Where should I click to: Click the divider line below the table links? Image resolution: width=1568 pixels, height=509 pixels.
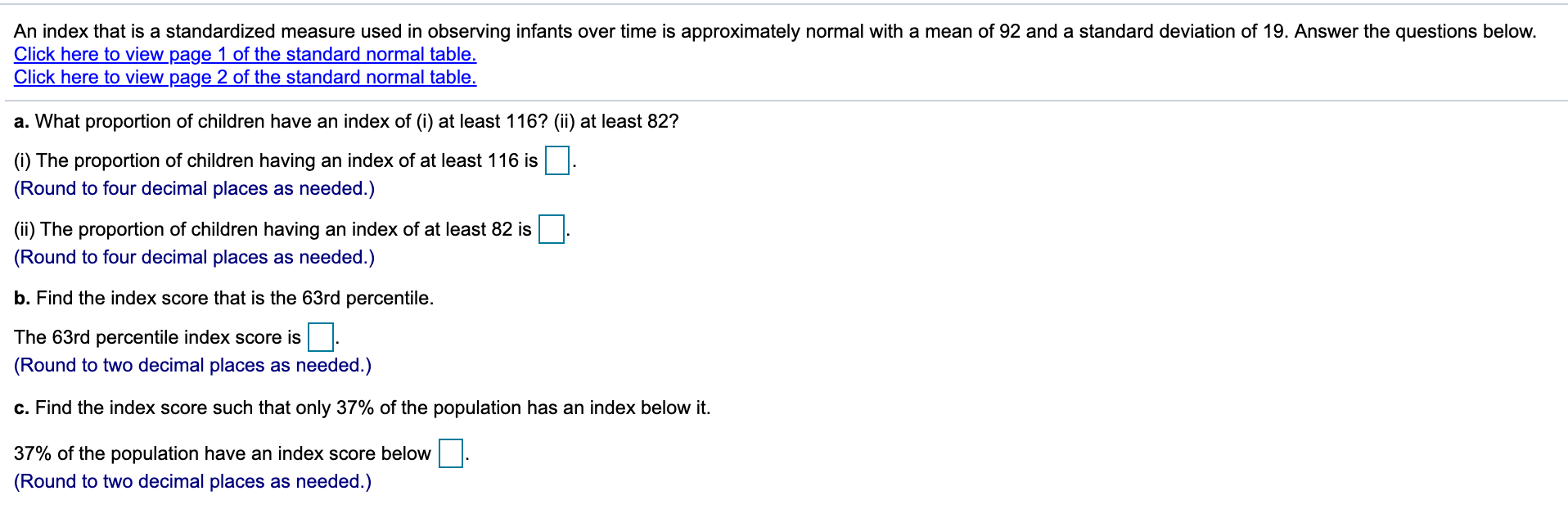pyautogui.click(x=786, y=101)
